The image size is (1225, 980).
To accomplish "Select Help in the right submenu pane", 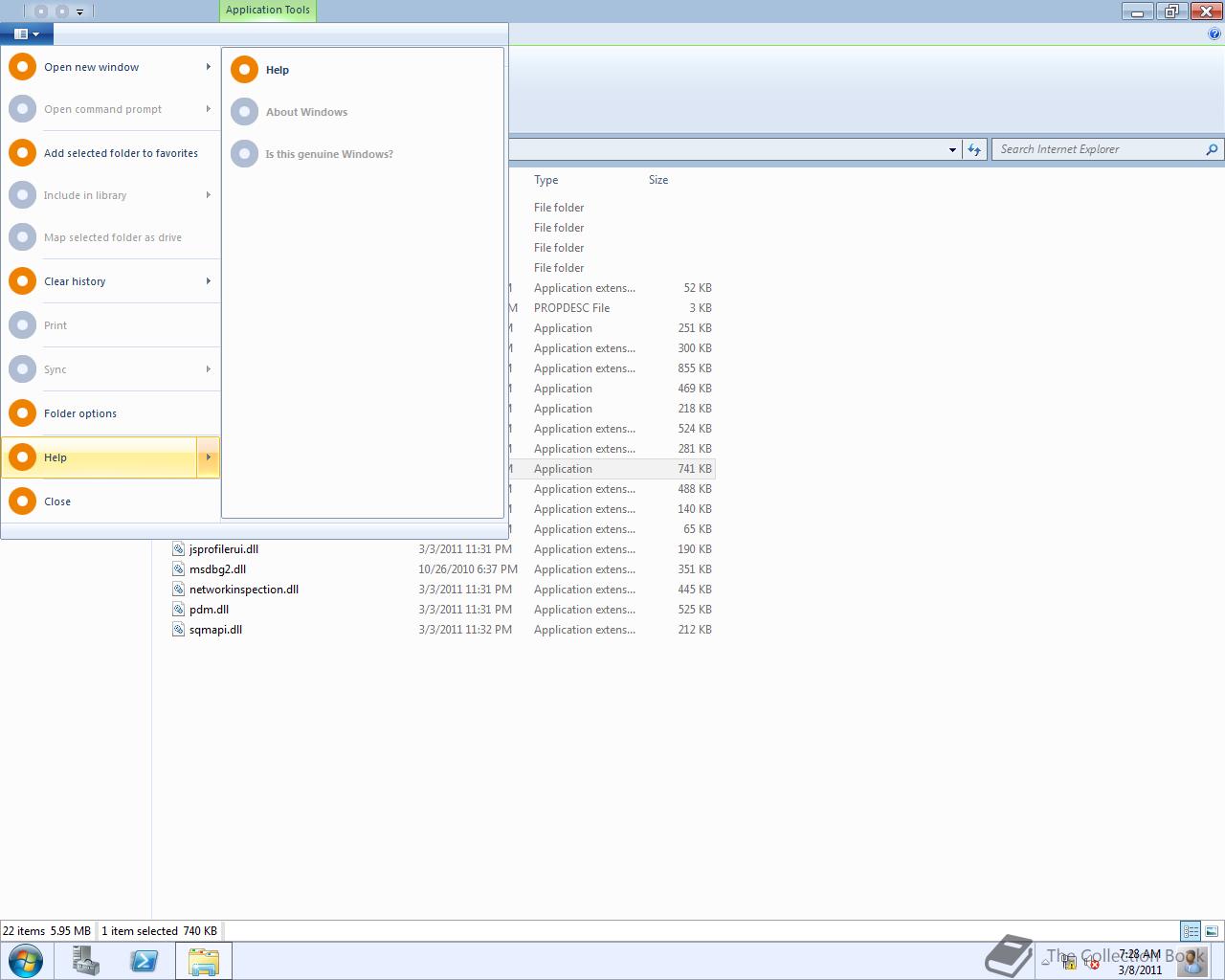I will point(363,70).
